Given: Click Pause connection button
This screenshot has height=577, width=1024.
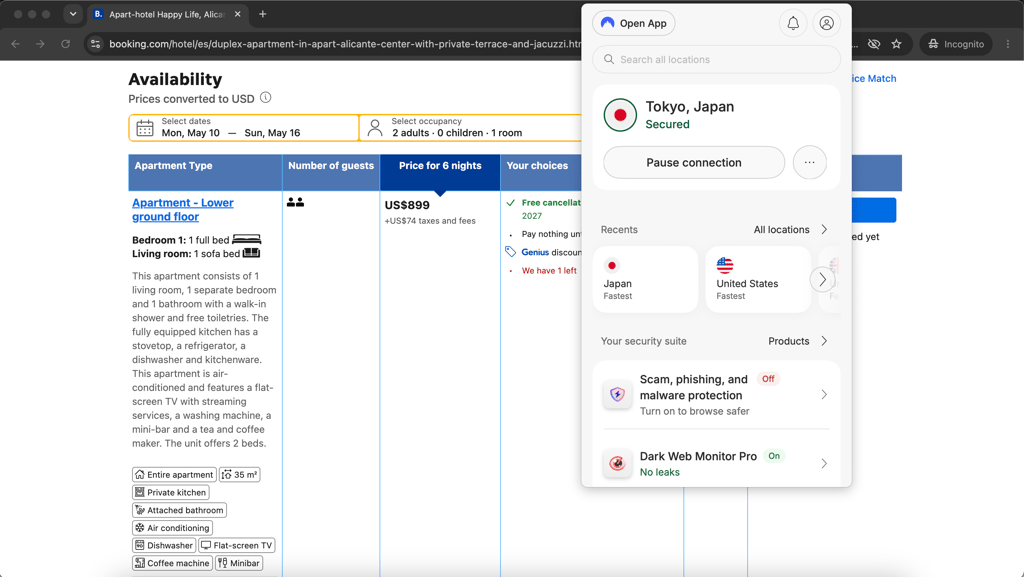Looking at the screenshot, I should click(694, 163).
